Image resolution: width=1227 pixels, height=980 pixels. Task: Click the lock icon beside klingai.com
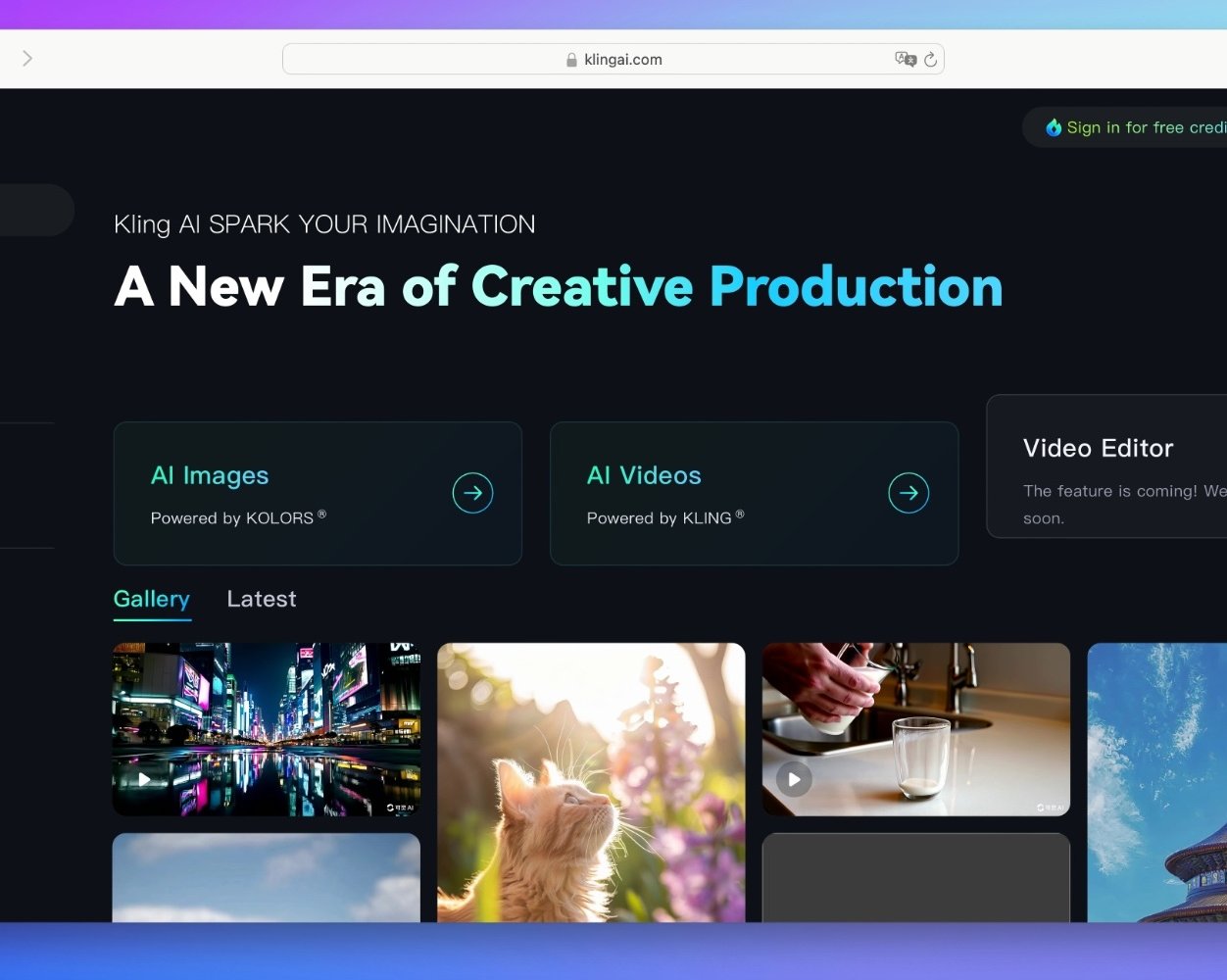[x=571, y=60]
